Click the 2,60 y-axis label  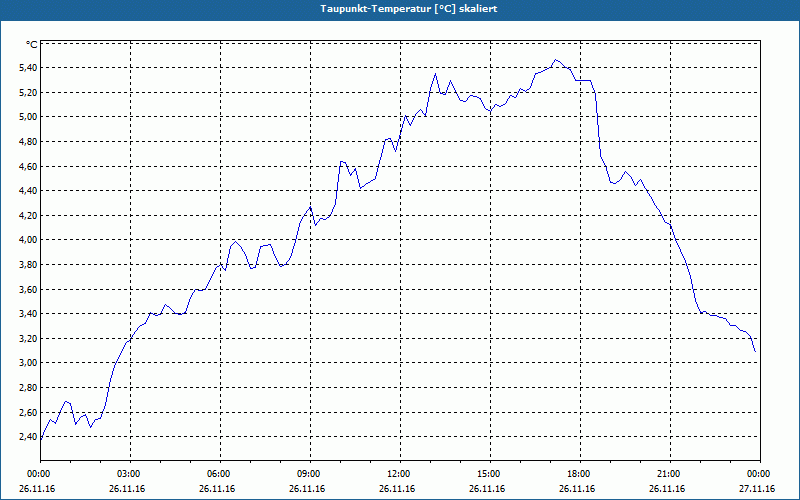point(29,412)
